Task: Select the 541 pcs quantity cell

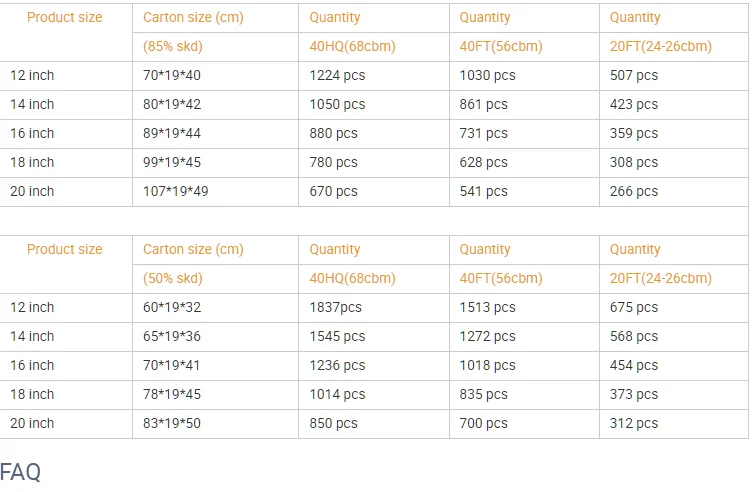Action: (484, 191)
